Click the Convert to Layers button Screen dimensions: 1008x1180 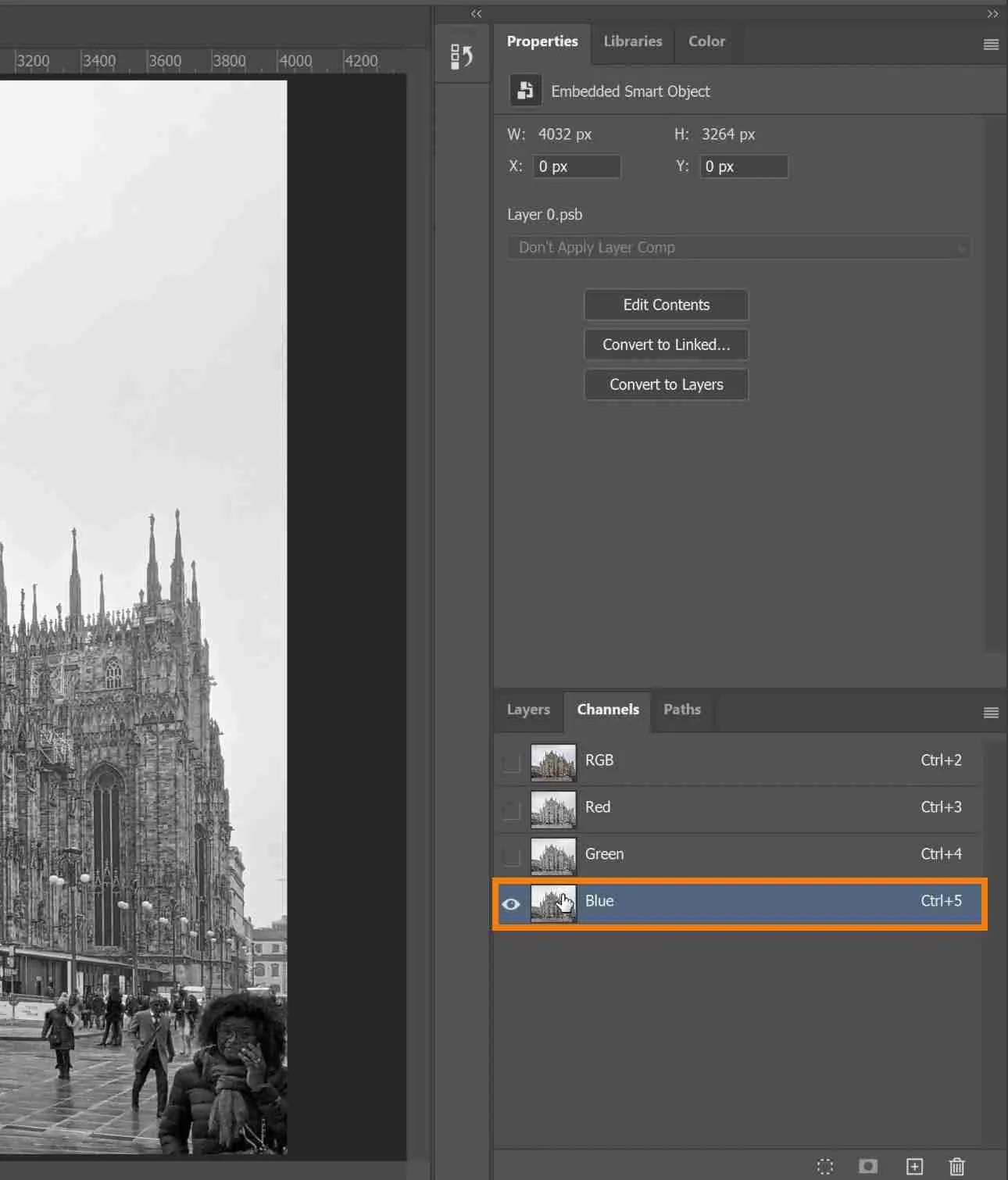(666, 384)
